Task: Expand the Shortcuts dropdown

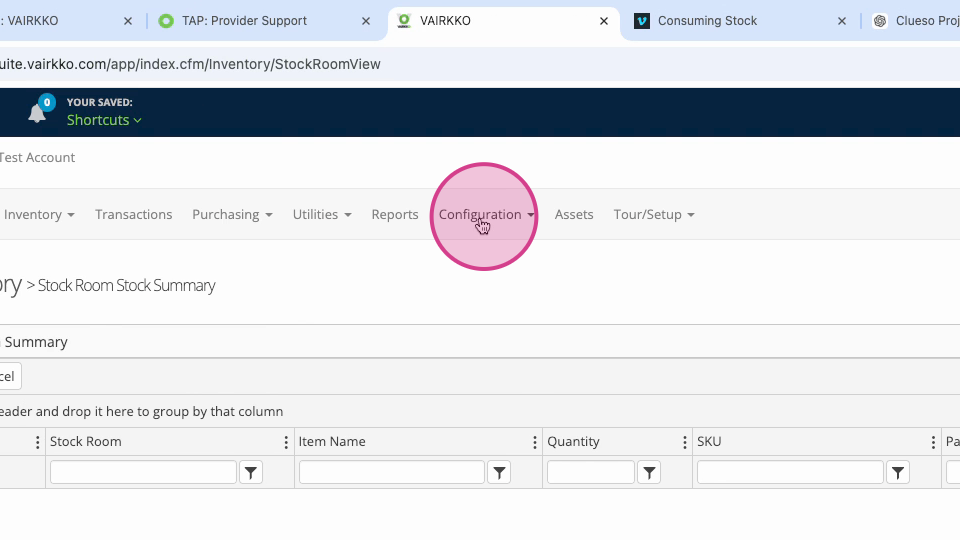Action: (x=104, y=120)
